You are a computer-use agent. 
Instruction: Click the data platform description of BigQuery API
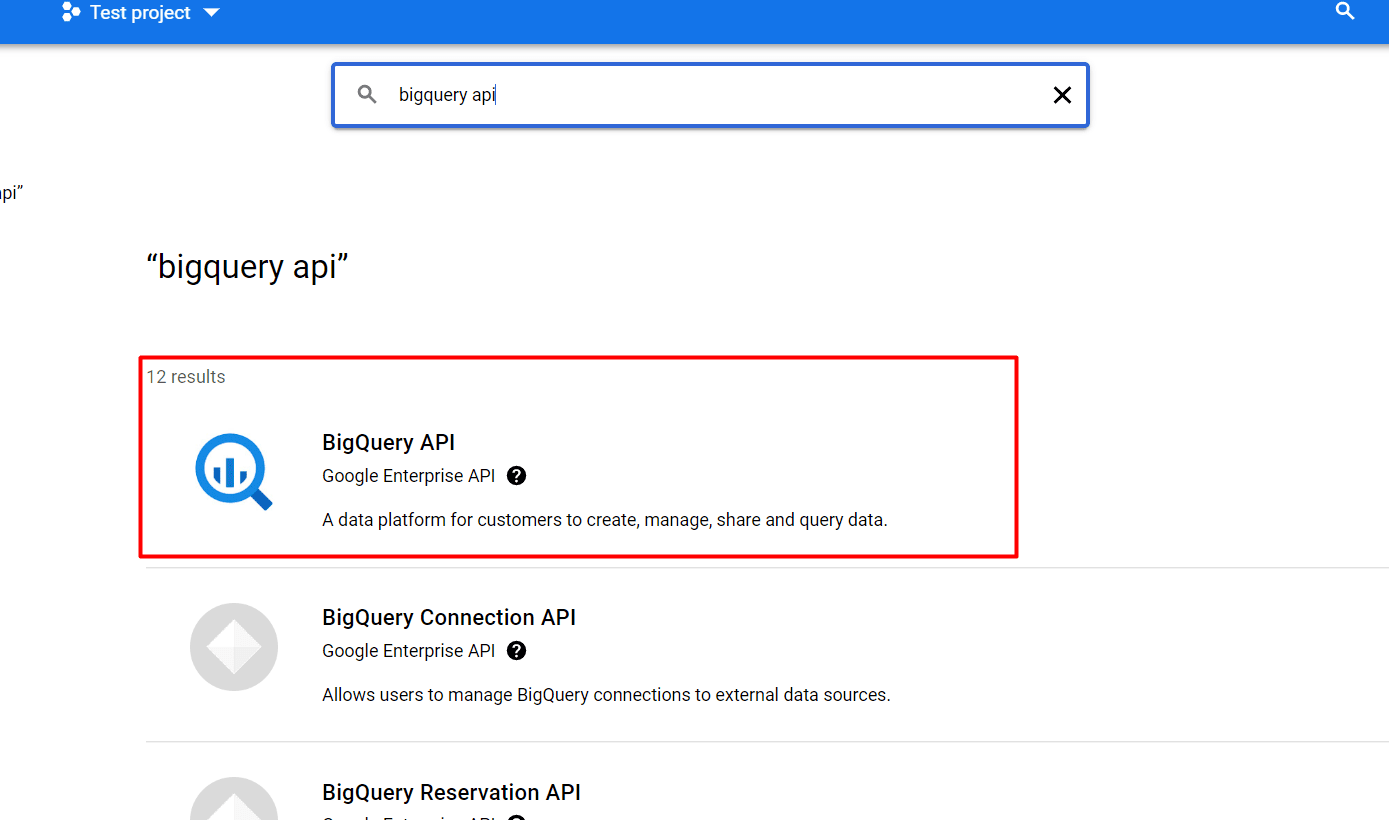(605, 520)
